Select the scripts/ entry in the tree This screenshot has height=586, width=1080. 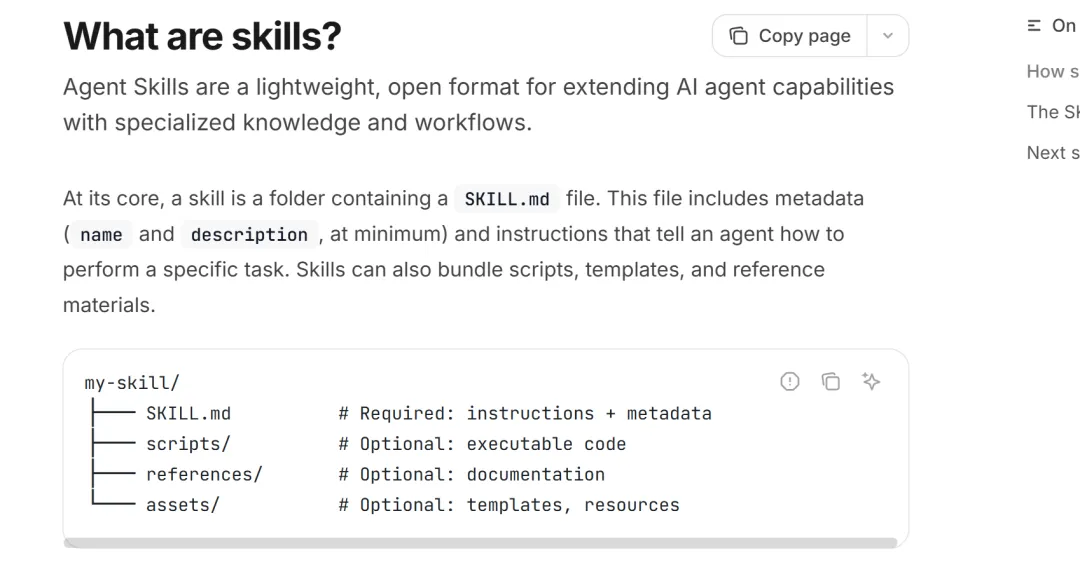[189, 444]
